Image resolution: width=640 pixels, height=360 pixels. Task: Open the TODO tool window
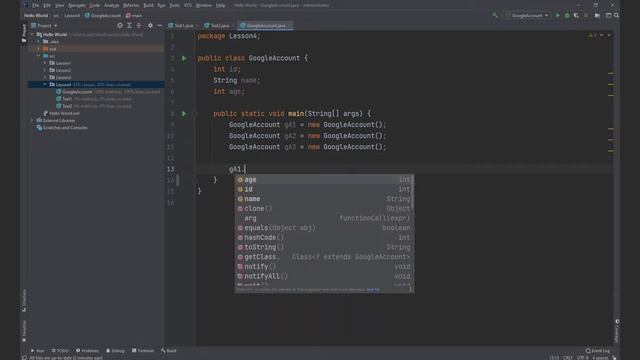[x=60, y=351]
